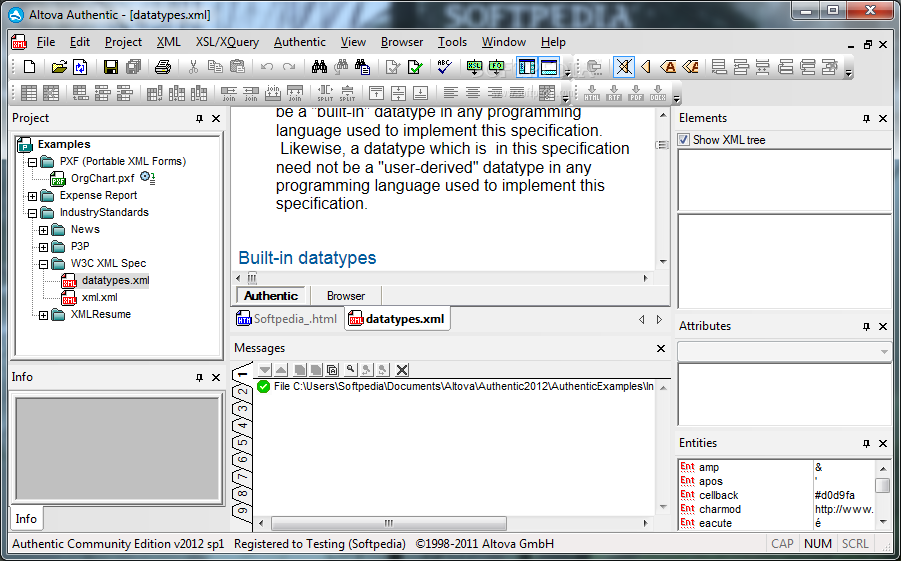This screenshot has height=561, width=901.
Task: Toggle the Messages window button in toolbar
Action: pyautogui.click(x=549, y=67)
